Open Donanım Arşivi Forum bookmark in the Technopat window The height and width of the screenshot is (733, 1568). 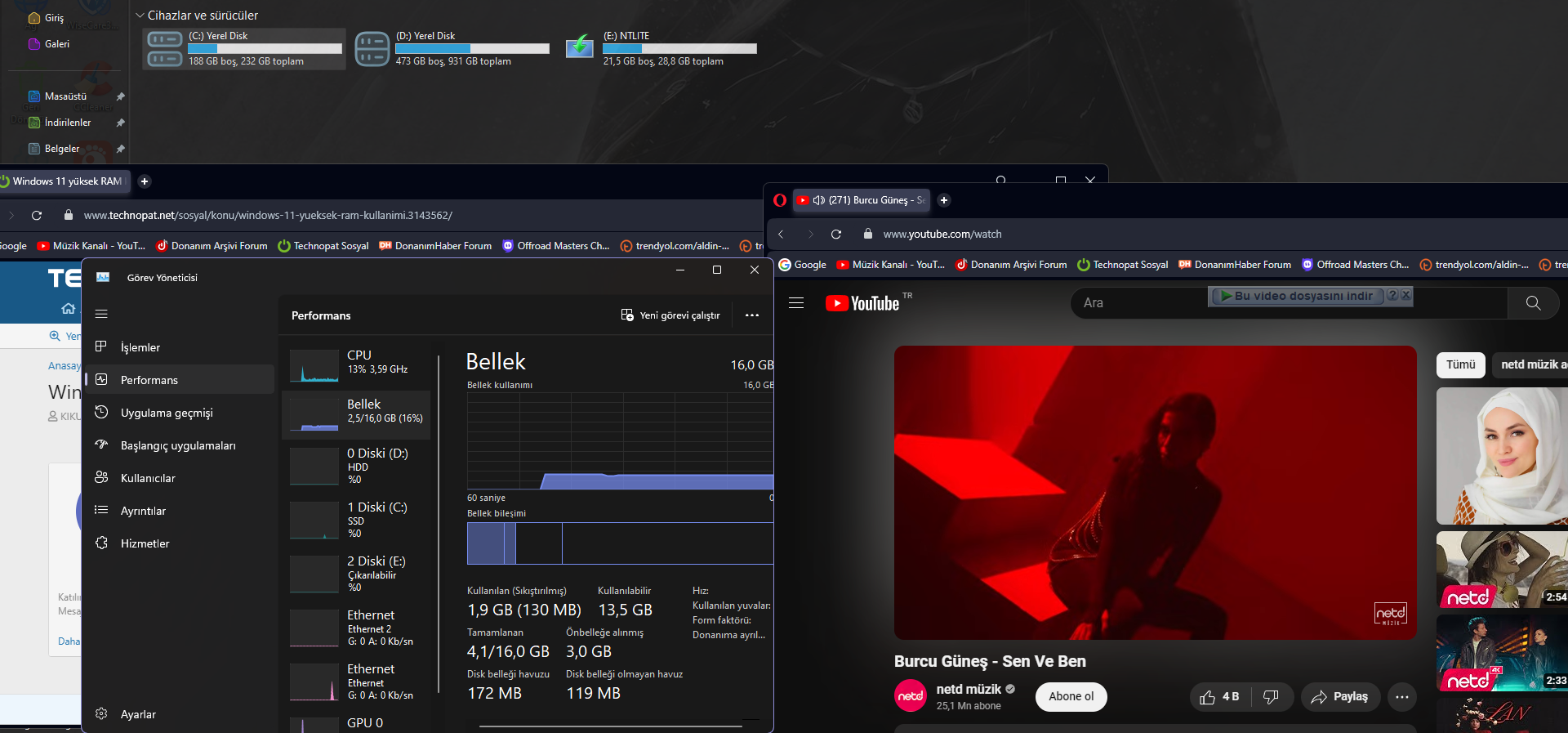(212, 246)
